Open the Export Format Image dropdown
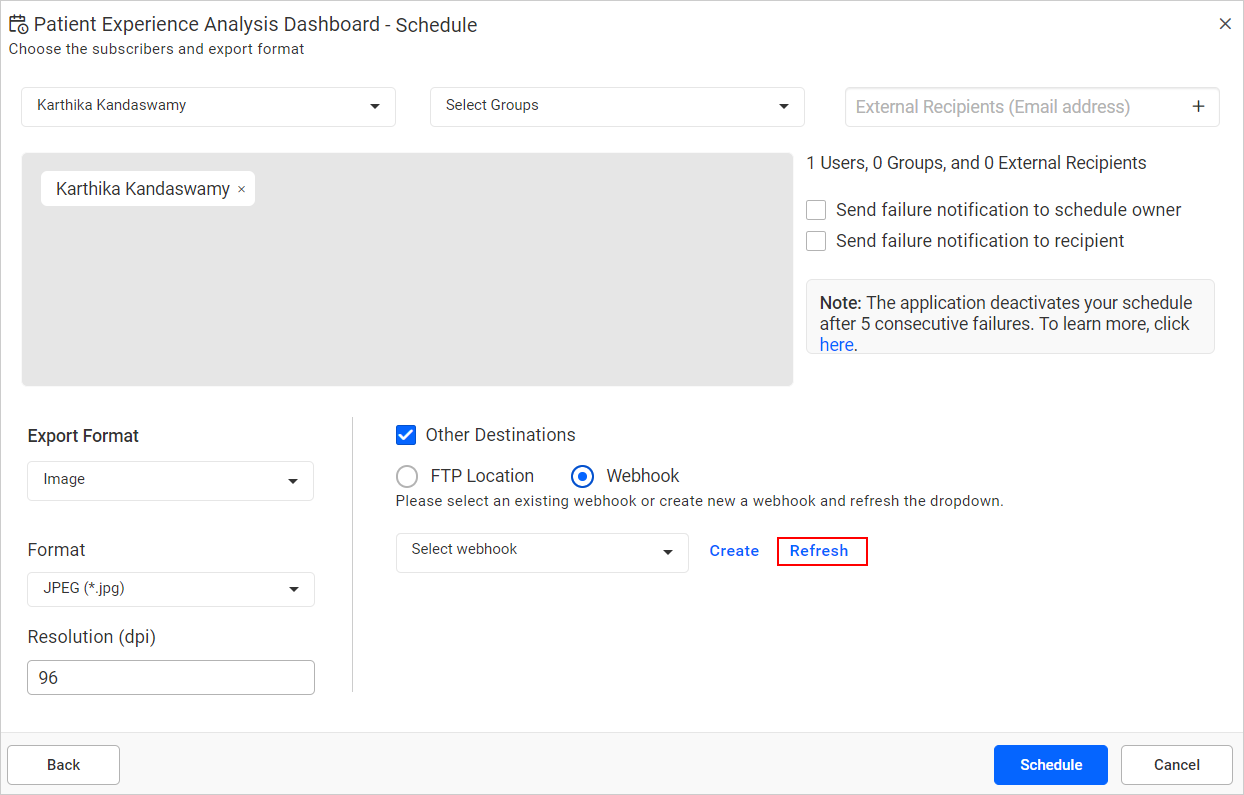 coord(170,480)
